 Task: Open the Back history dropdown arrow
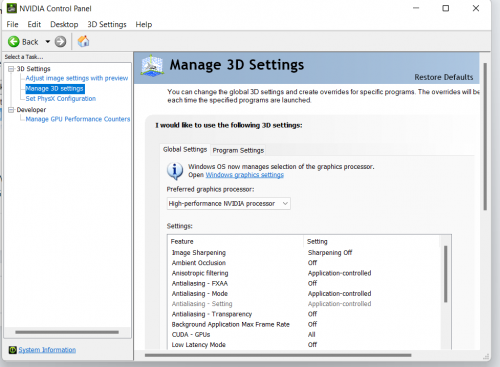pos(48,42)
